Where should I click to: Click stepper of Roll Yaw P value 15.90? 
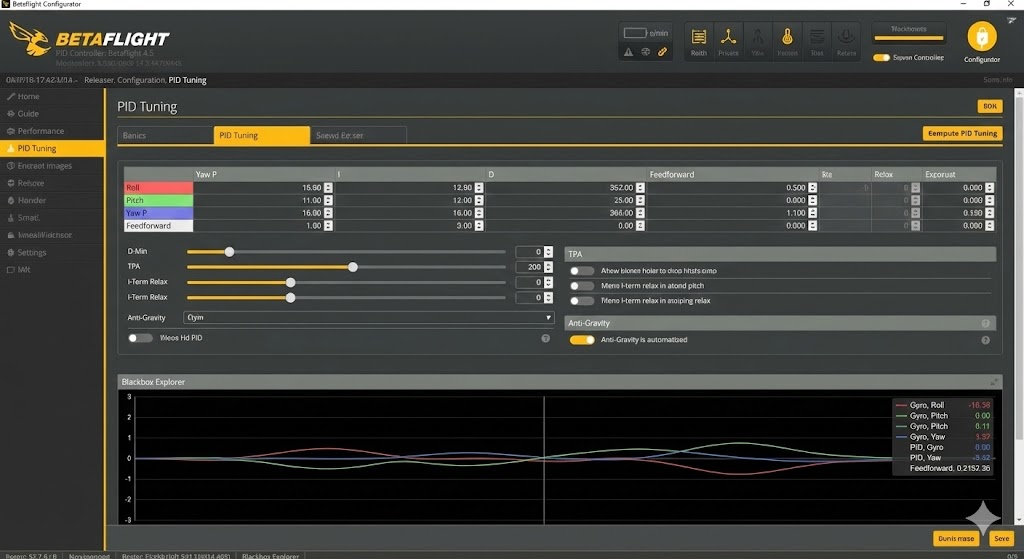click(x=328, y=187)
